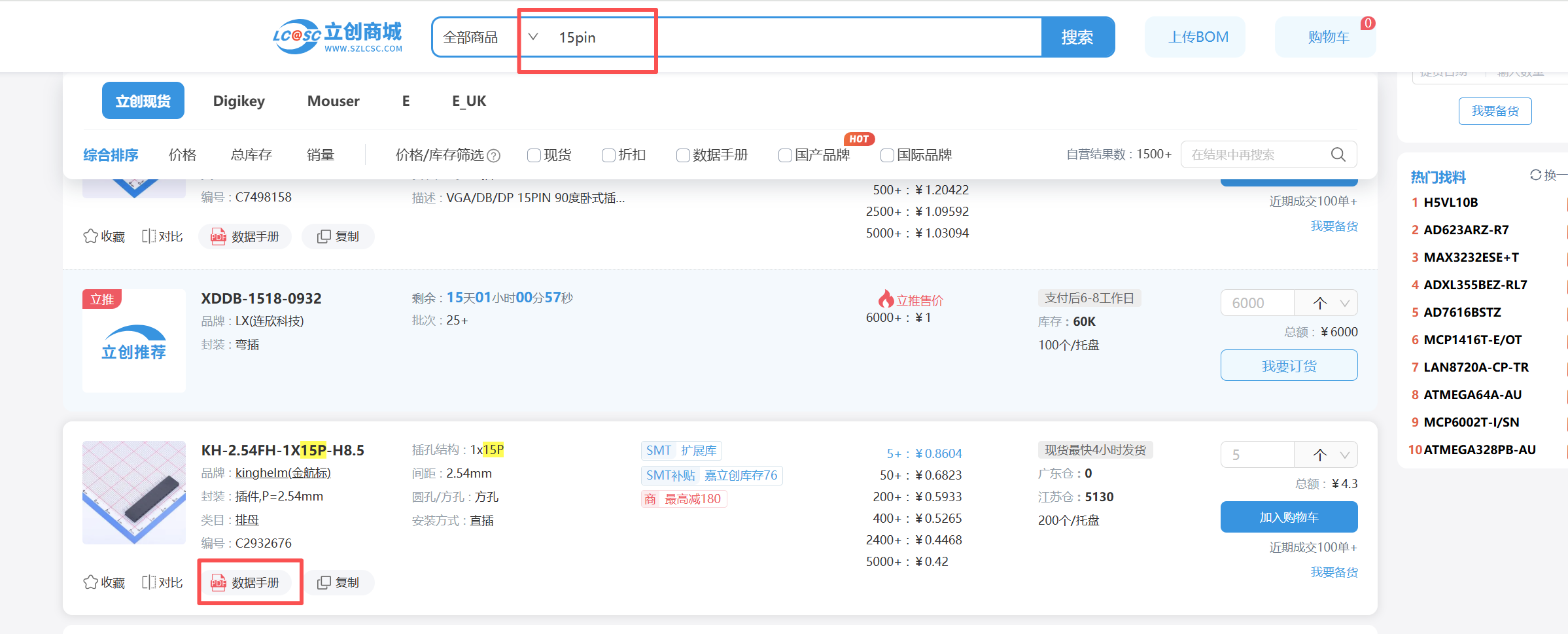
Task: Click quantity field showing 6000
Action: click(1257, 303)
